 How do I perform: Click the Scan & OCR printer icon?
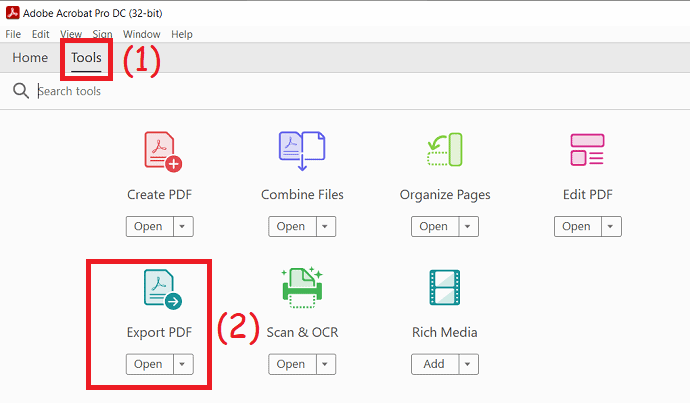(x=302, y=287)
